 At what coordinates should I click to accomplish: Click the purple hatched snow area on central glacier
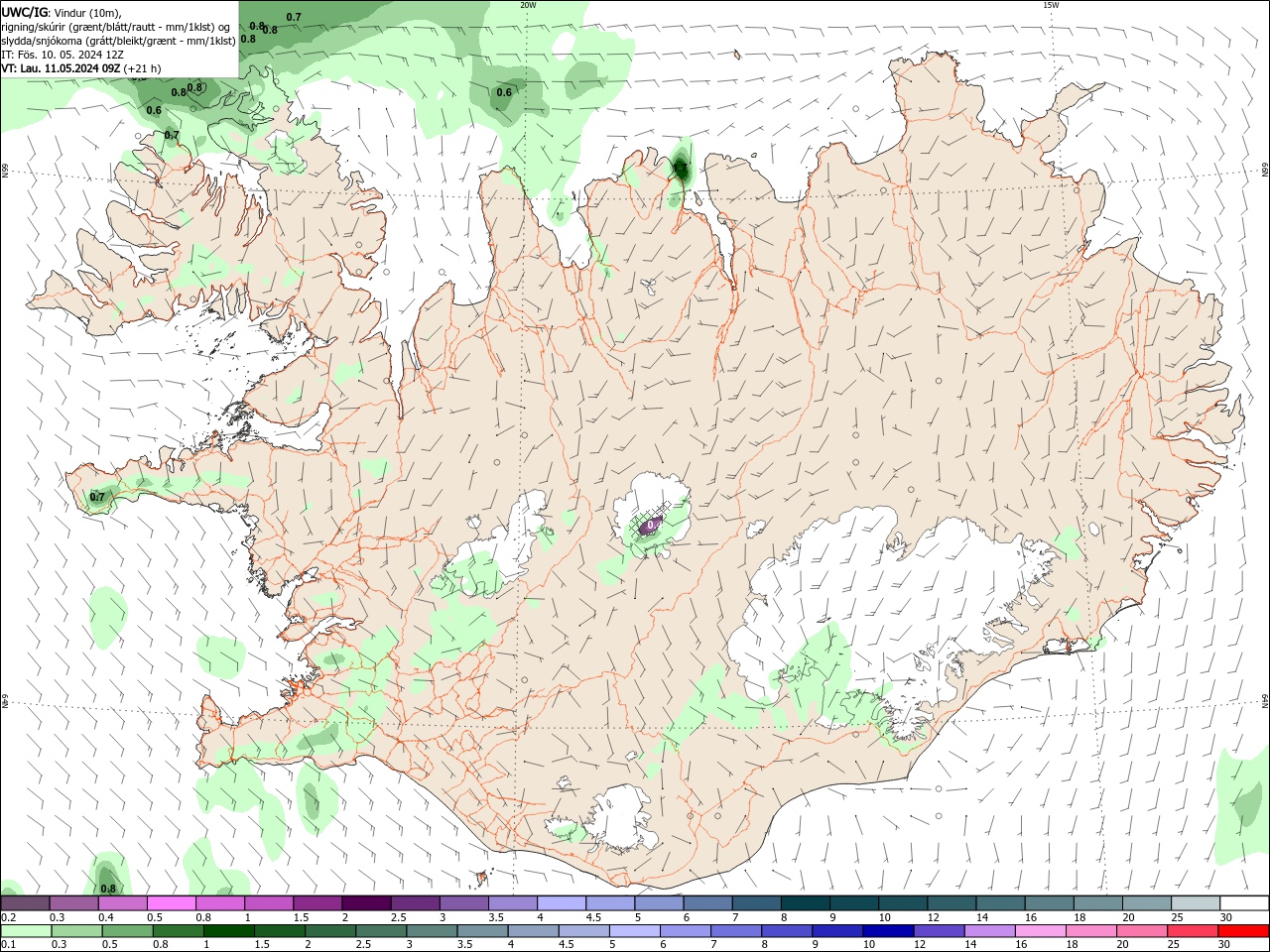coord(651,525)
